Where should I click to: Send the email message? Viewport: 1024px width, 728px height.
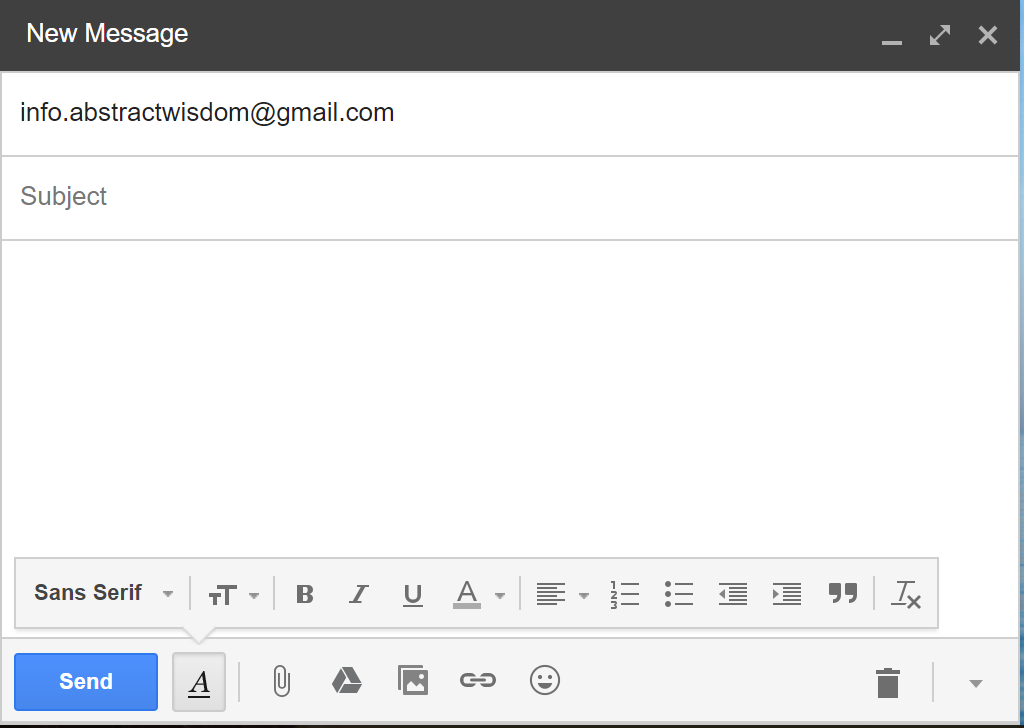tap(86, 682)
